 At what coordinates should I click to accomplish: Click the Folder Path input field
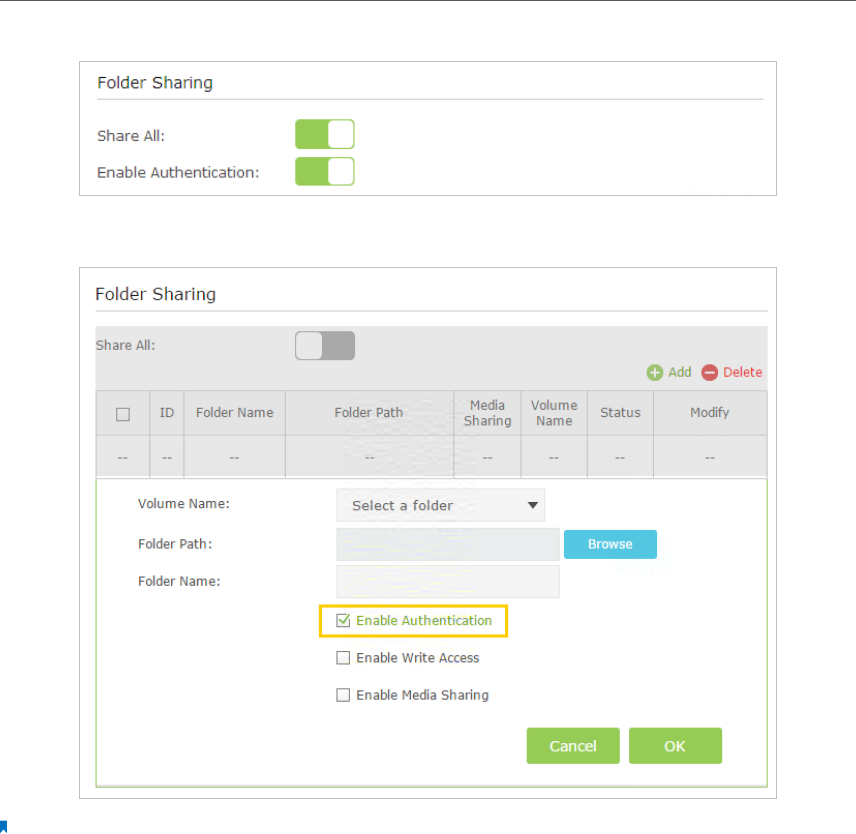tap(448, 544)
